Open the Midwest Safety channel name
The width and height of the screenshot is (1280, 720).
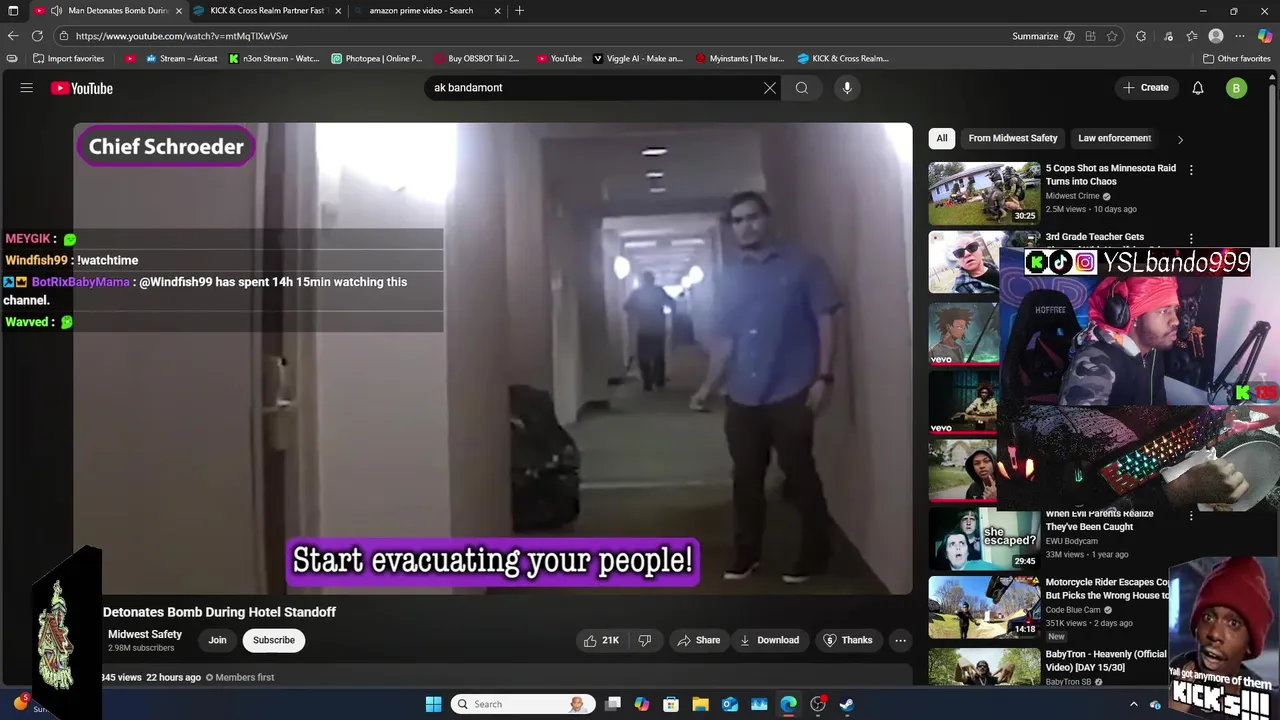pos(145,634)
